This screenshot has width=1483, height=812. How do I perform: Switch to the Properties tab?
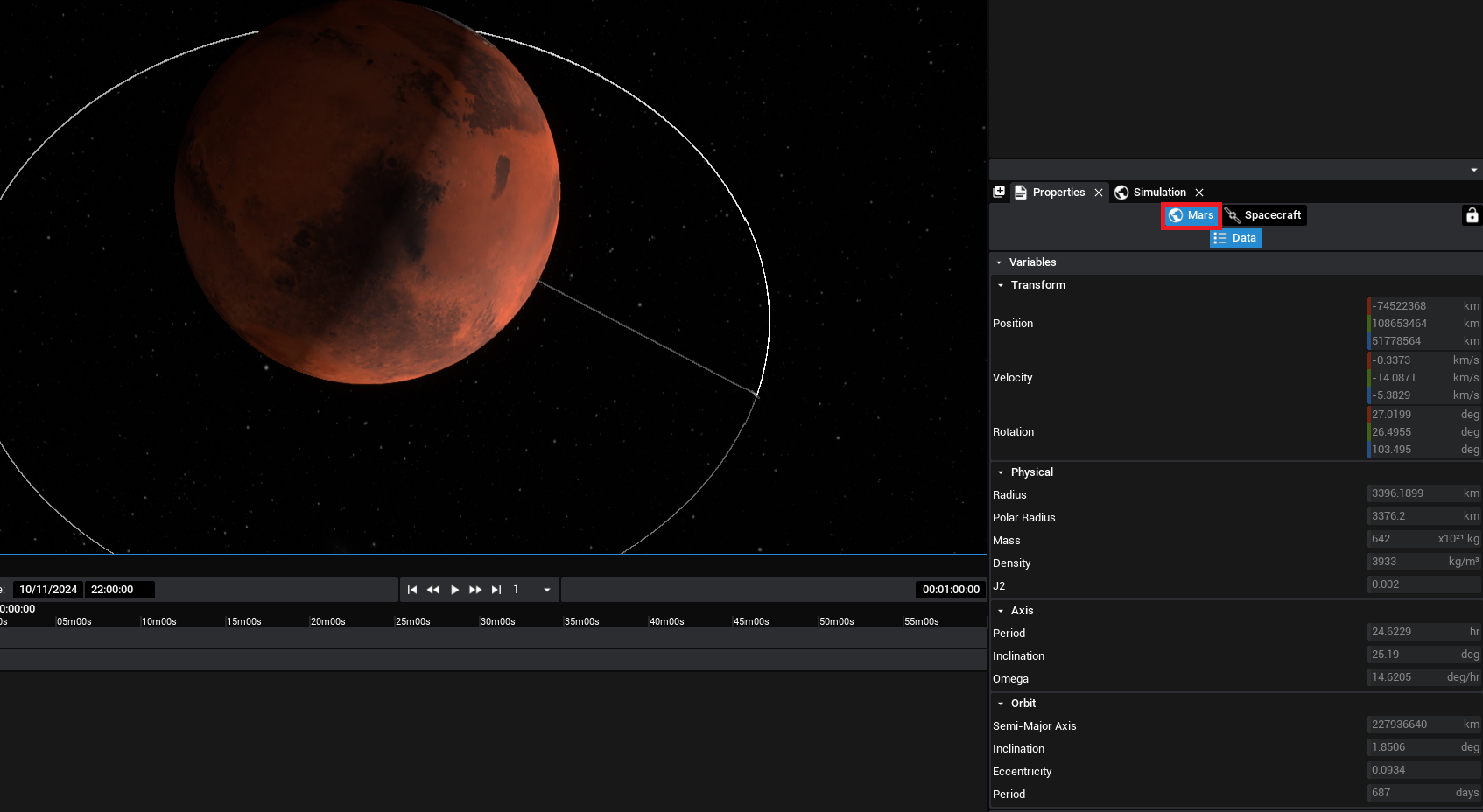click(x=1058, y=192)
